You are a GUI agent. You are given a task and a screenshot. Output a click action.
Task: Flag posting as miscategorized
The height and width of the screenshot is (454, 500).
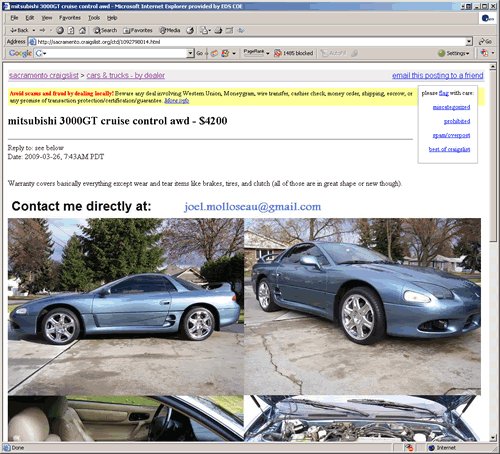(x=451, y=107)
